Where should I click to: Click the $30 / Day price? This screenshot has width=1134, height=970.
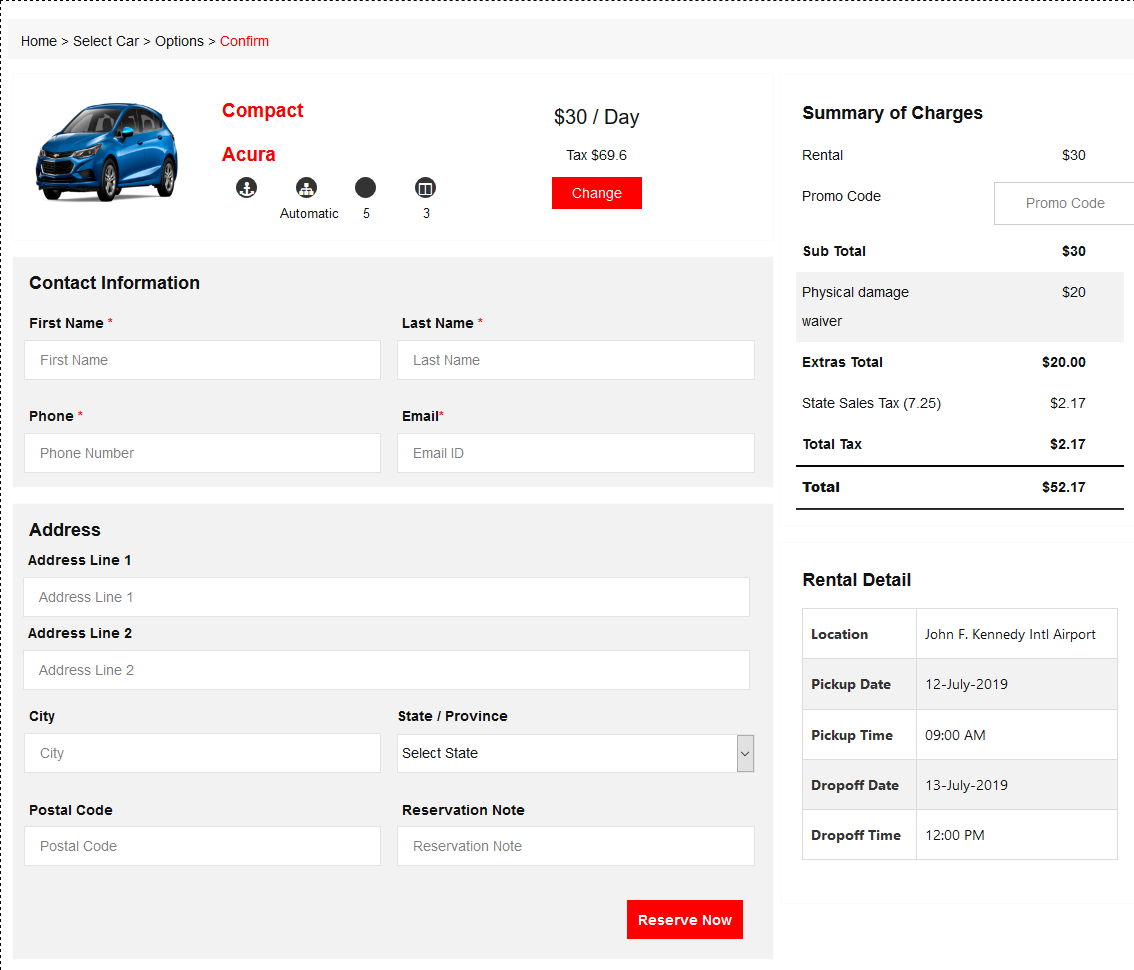click(x=597, y=117)
